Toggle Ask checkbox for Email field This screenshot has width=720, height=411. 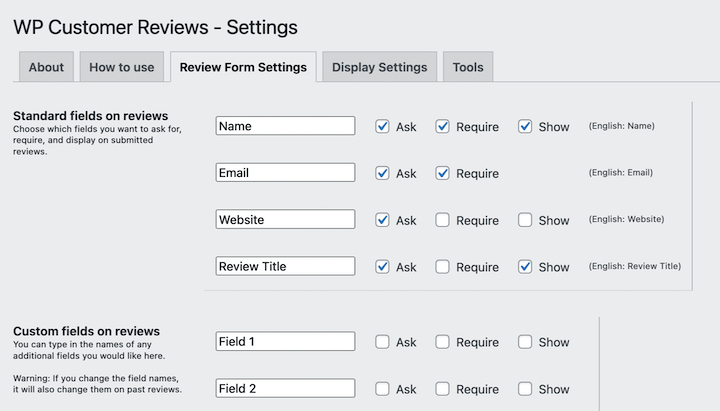382,173
